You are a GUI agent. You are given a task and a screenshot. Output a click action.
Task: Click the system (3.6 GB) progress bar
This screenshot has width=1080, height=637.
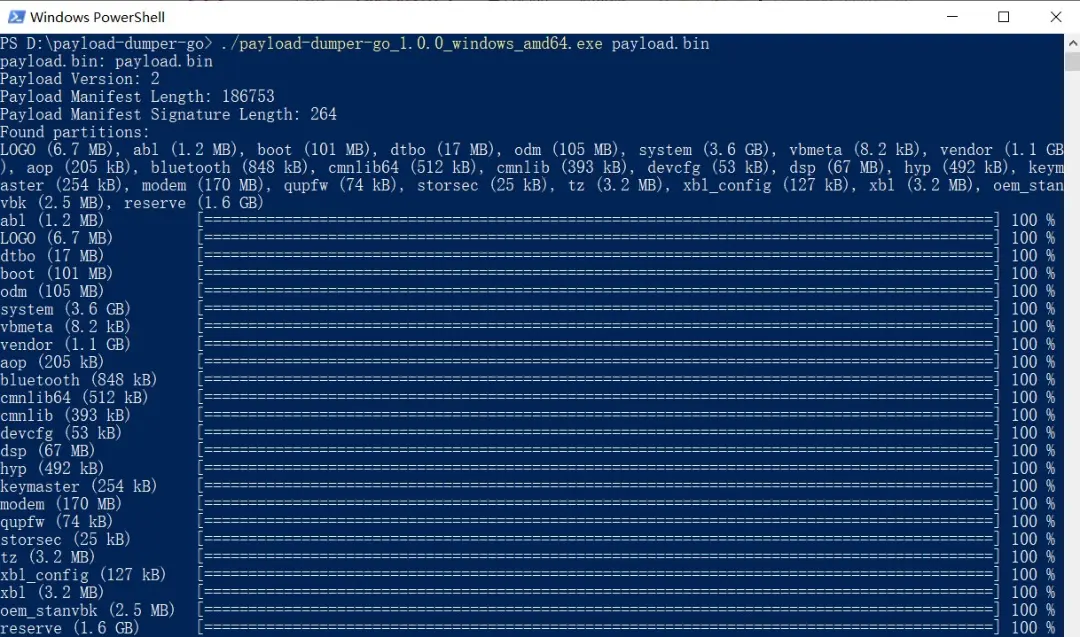pyautogui.click(x=598, y=309)
